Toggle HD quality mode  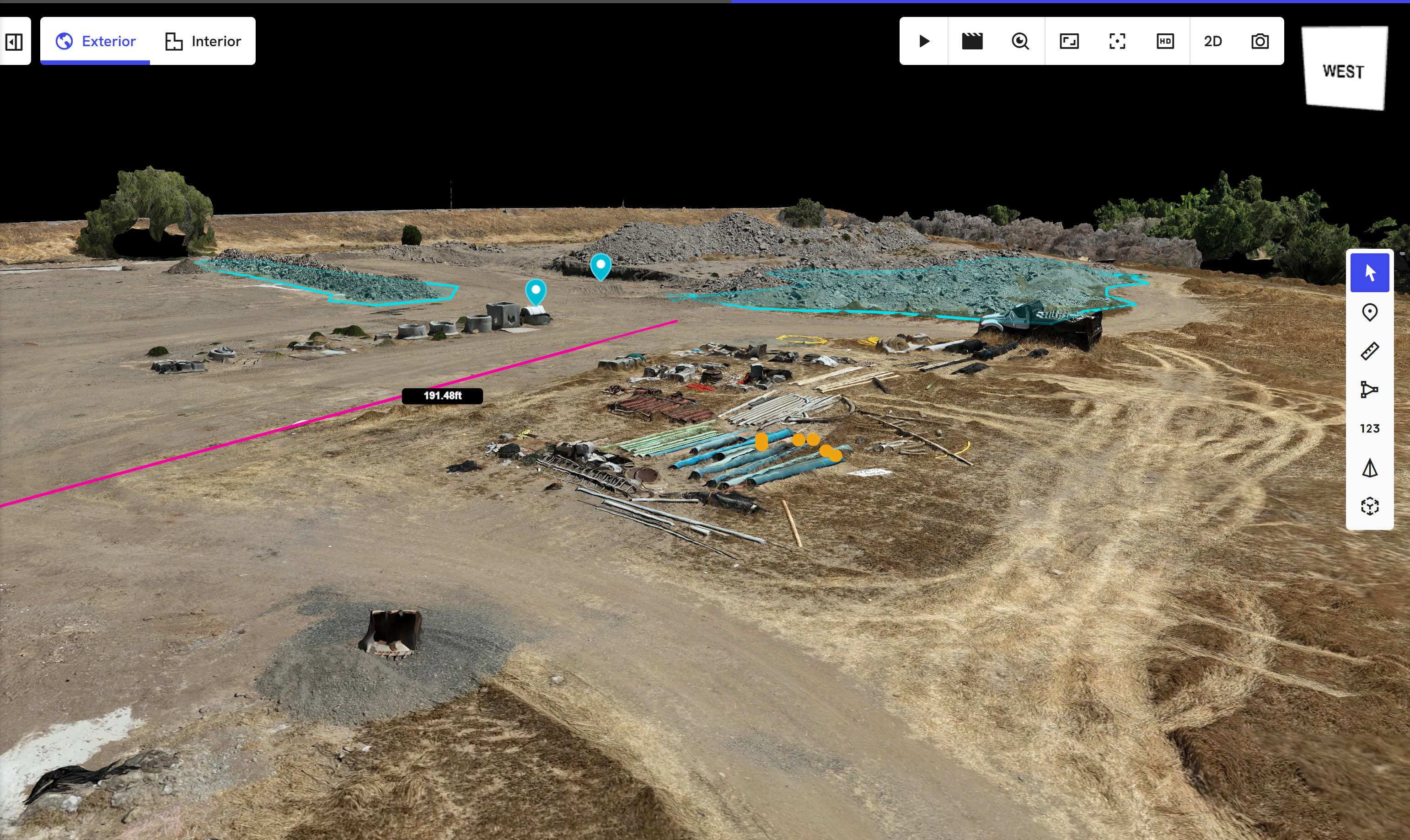(1165, 41)
